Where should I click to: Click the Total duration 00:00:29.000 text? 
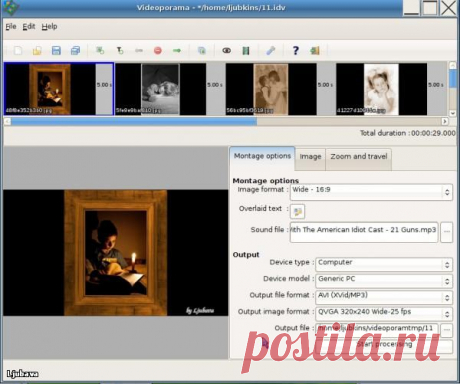coord(407,133)
